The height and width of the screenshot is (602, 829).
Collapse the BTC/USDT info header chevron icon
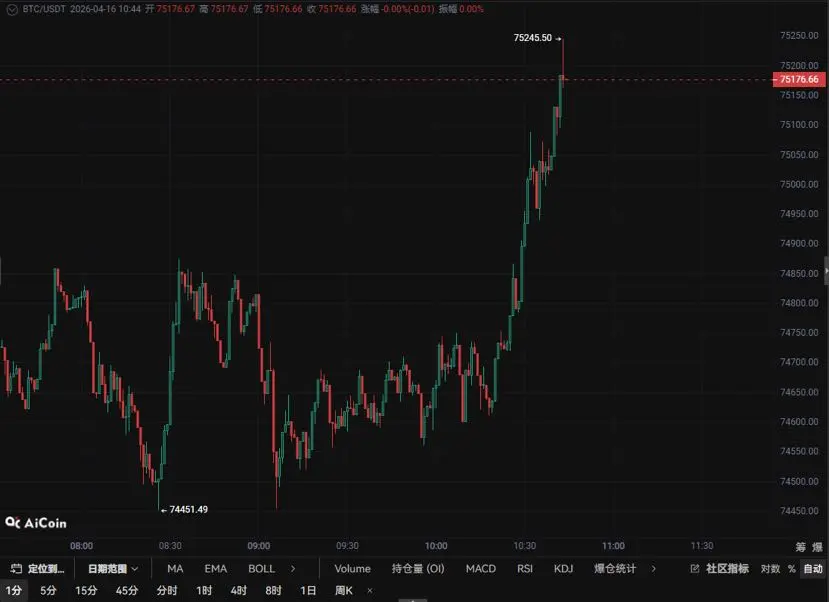12,10
